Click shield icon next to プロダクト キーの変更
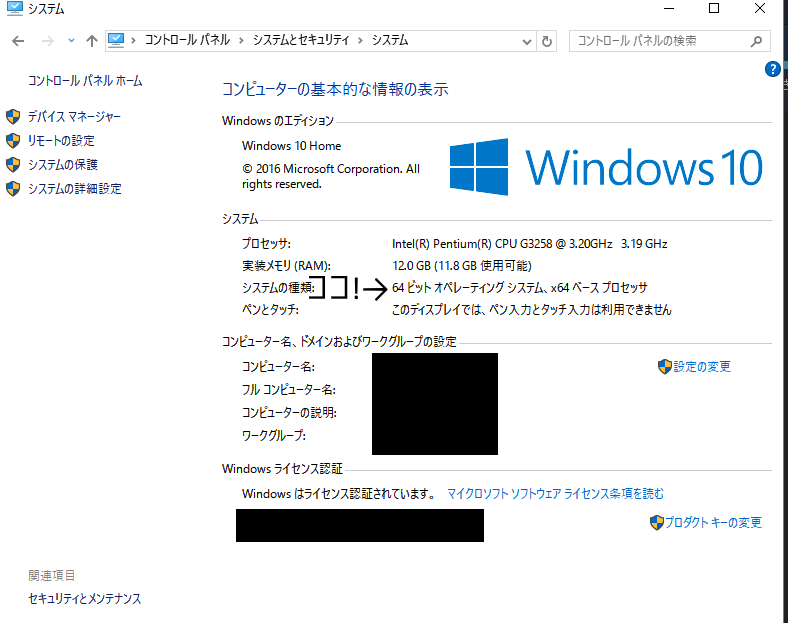788x623 pixels. tap(656, 523)
